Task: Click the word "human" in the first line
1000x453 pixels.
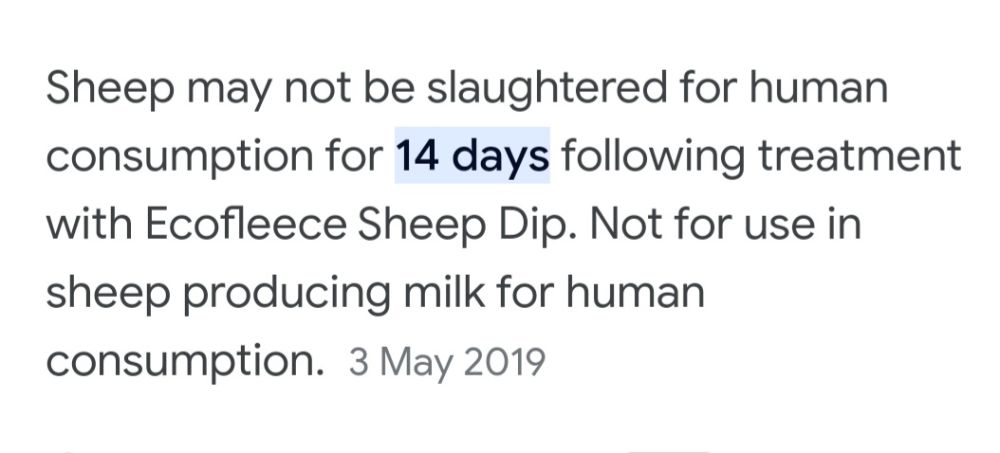Action: pos(818,87)
